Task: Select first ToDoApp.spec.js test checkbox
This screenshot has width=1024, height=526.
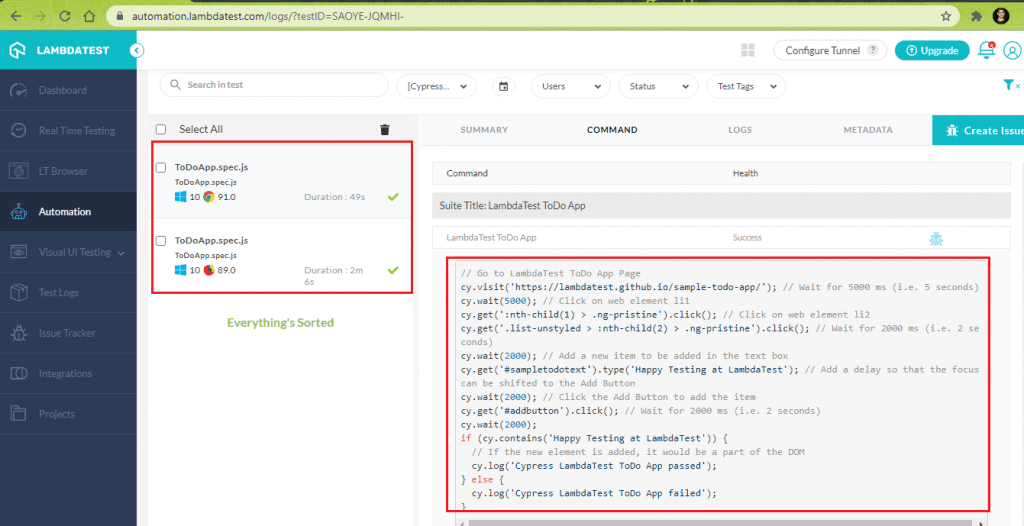Action: (x=161, y=167)
